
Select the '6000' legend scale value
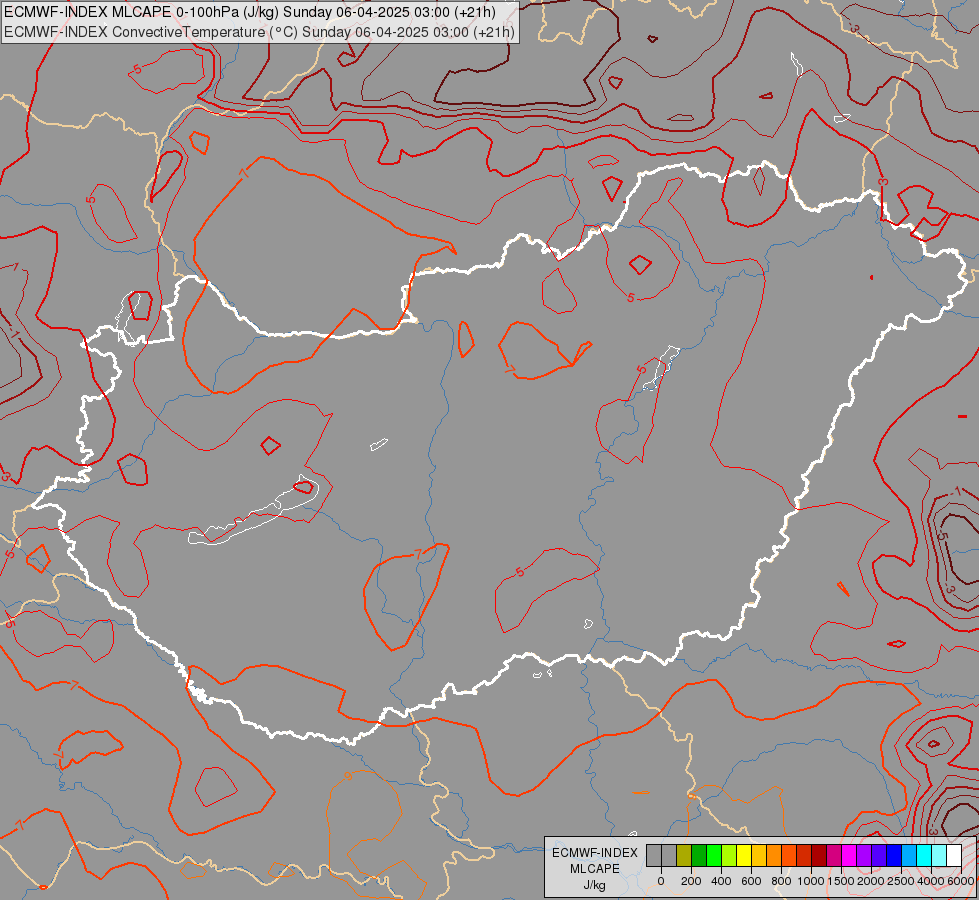(961, 881)
